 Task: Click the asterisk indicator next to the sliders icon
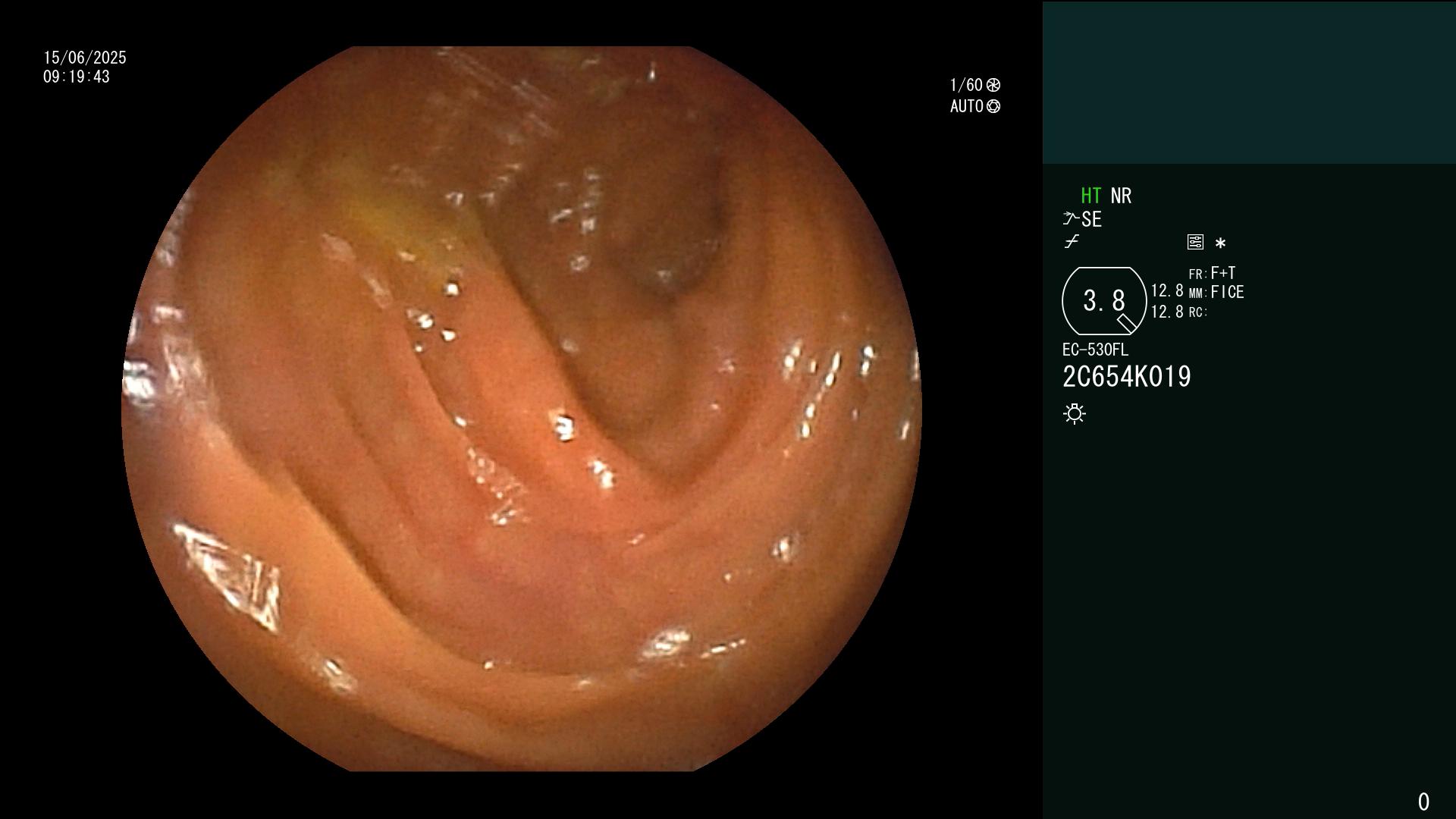(1220, 243)
